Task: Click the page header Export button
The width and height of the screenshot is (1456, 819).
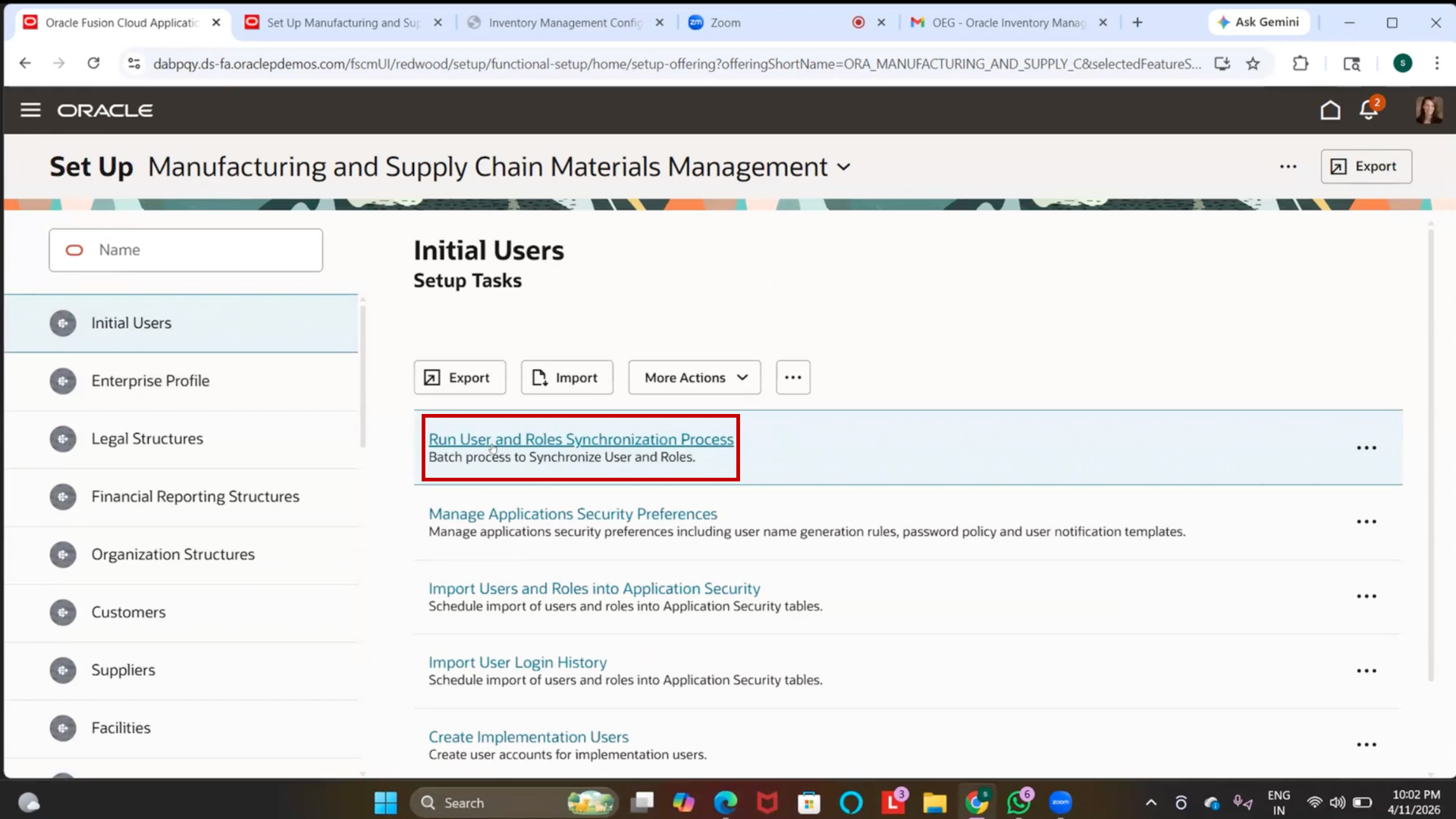Action: pos(1366,166)
